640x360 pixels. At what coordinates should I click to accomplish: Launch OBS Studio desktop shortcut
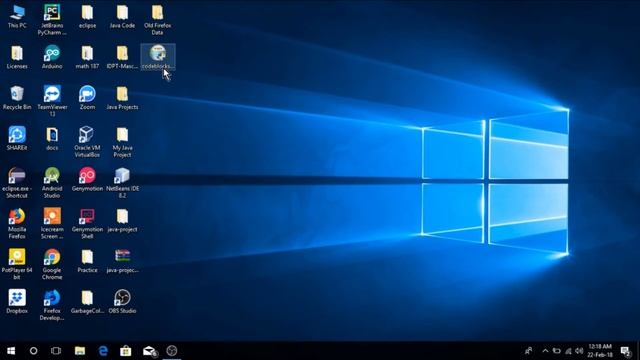click(122, 302)
